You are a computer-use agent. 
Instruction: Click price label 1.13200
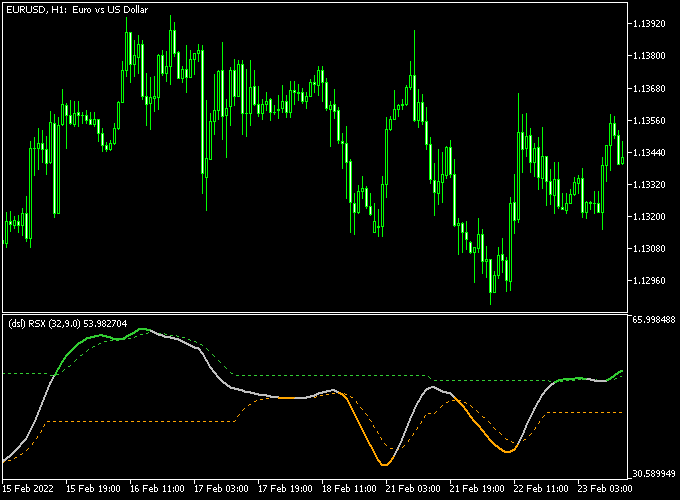[x=649, y=217]
